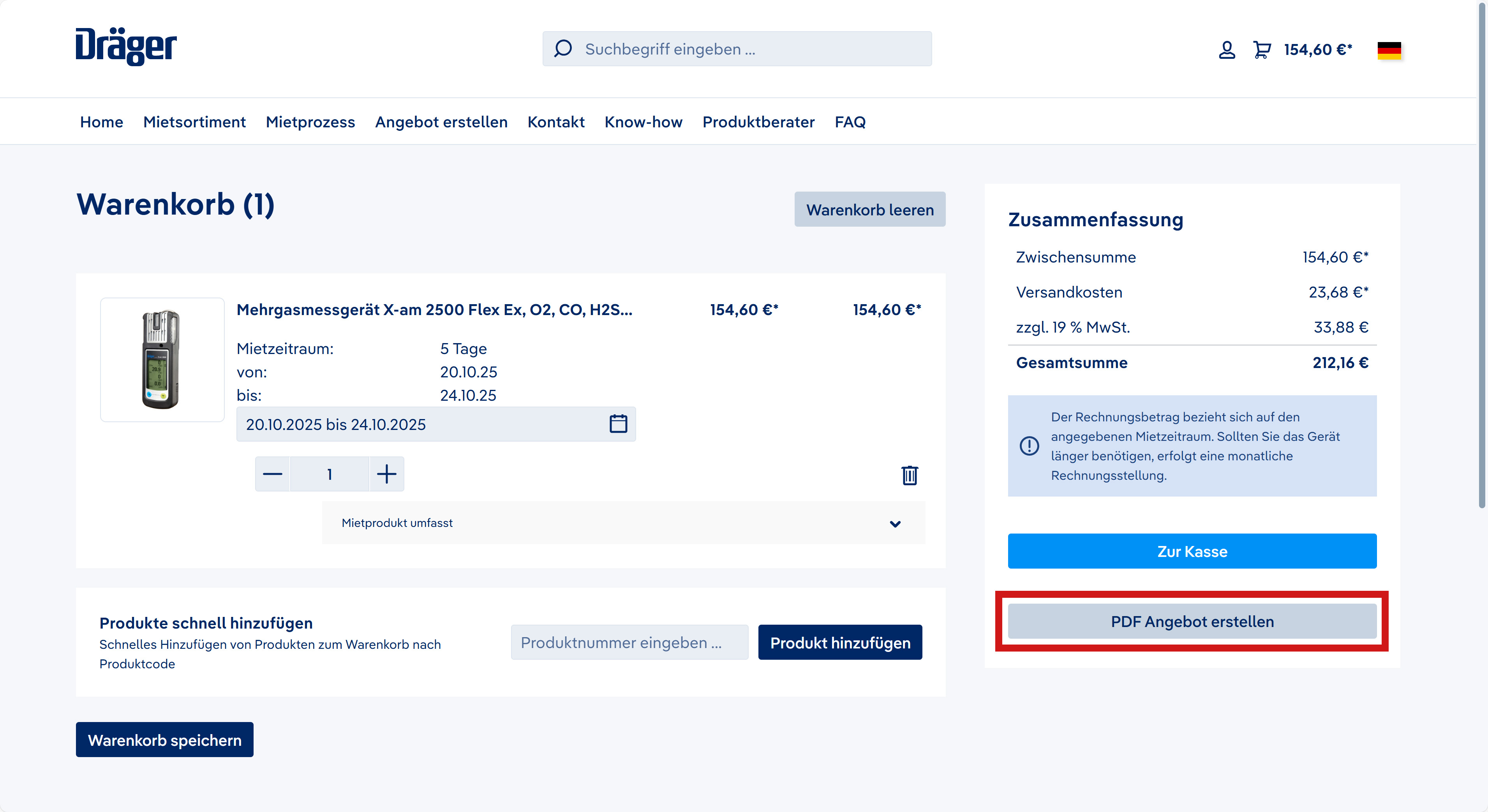The height and width of the screenshot is (812, 1488).
Task: Click Zur Kasse button
Action: (x=1192, y=551)
